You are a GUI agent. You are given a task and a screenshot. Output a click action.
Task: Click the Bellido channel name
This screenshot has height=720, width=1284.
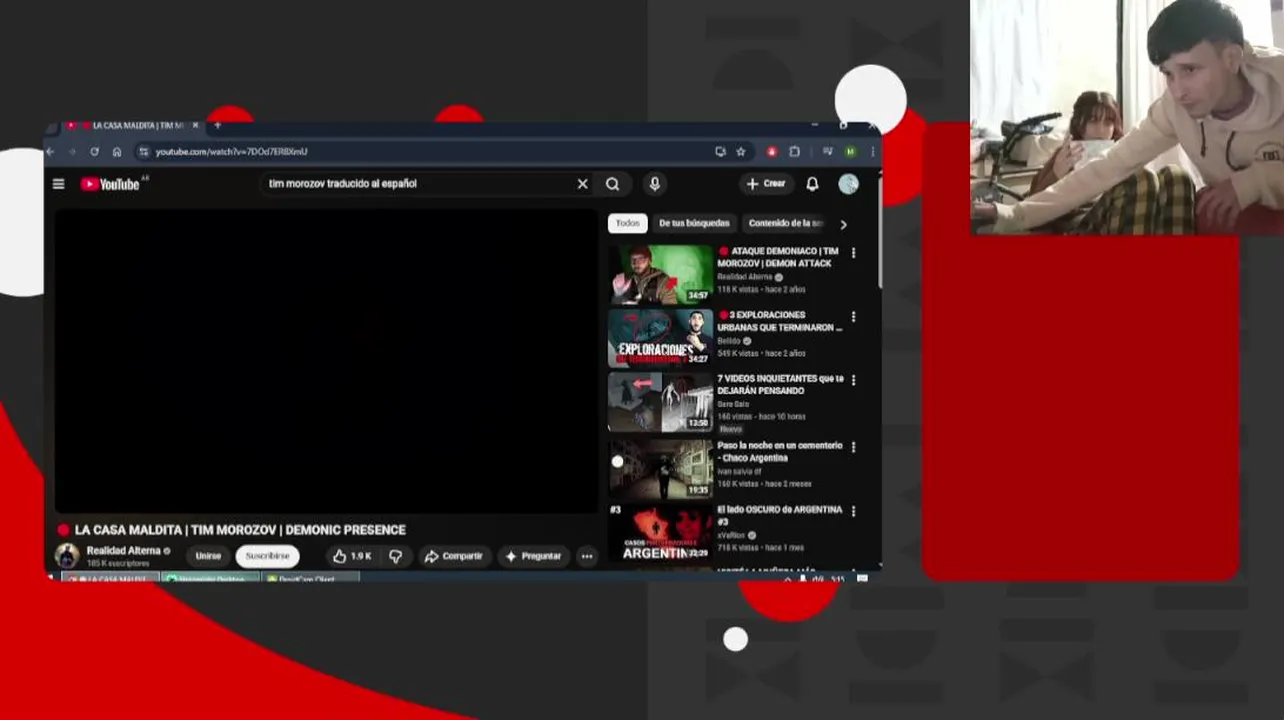coord(729,341)
